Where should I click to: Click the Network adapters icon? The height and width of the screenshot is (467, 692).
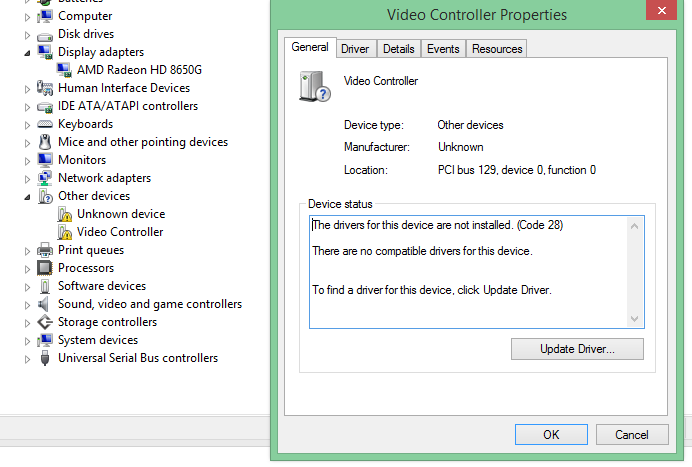click(45, 178)
